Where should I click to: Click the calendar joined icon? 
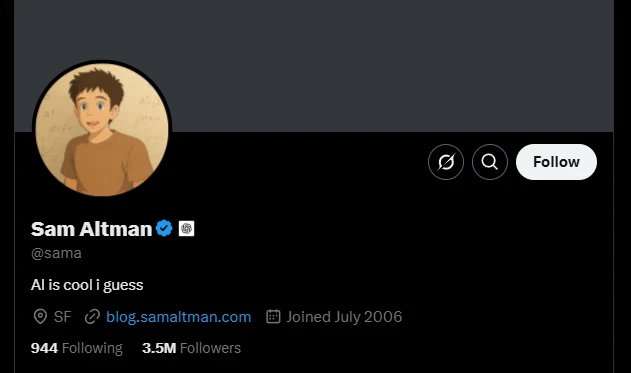[273, 317]
